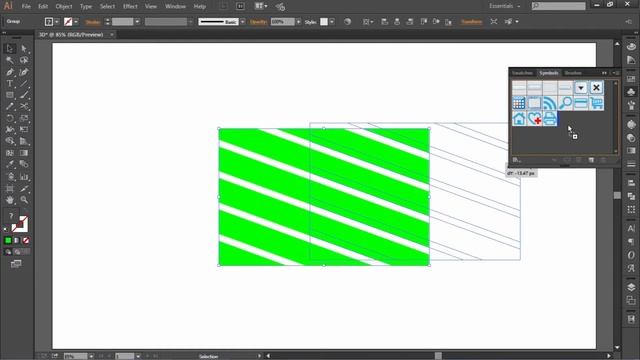Switch to the Swatches tab
Viewport: 640px width, 360px height.
click(x=522, y=73)
